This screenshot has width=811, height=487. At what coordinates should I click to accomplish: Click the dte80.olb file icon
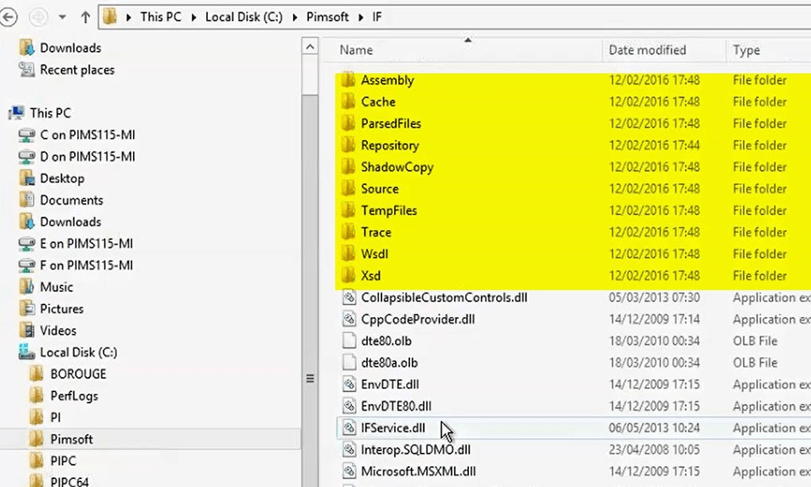tap(349, 341)
